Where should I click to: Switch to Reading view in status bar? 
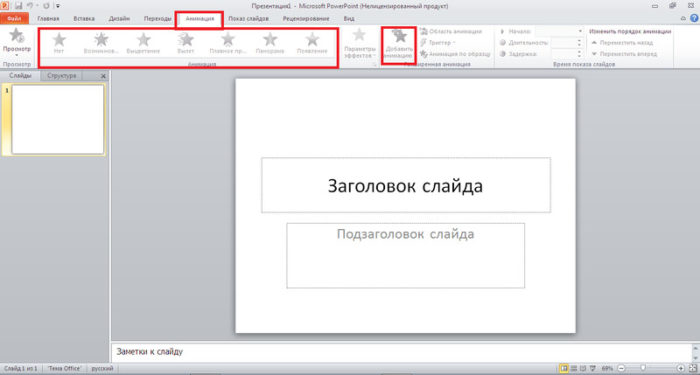(583, 369)
